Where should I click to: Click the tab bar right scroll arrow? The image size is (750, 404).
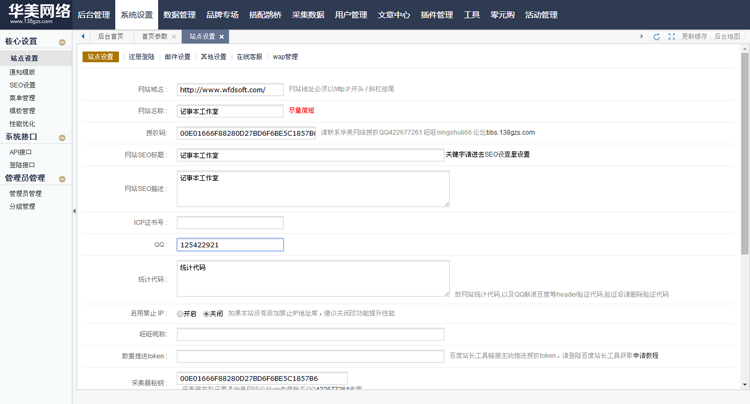click(641, 36)
